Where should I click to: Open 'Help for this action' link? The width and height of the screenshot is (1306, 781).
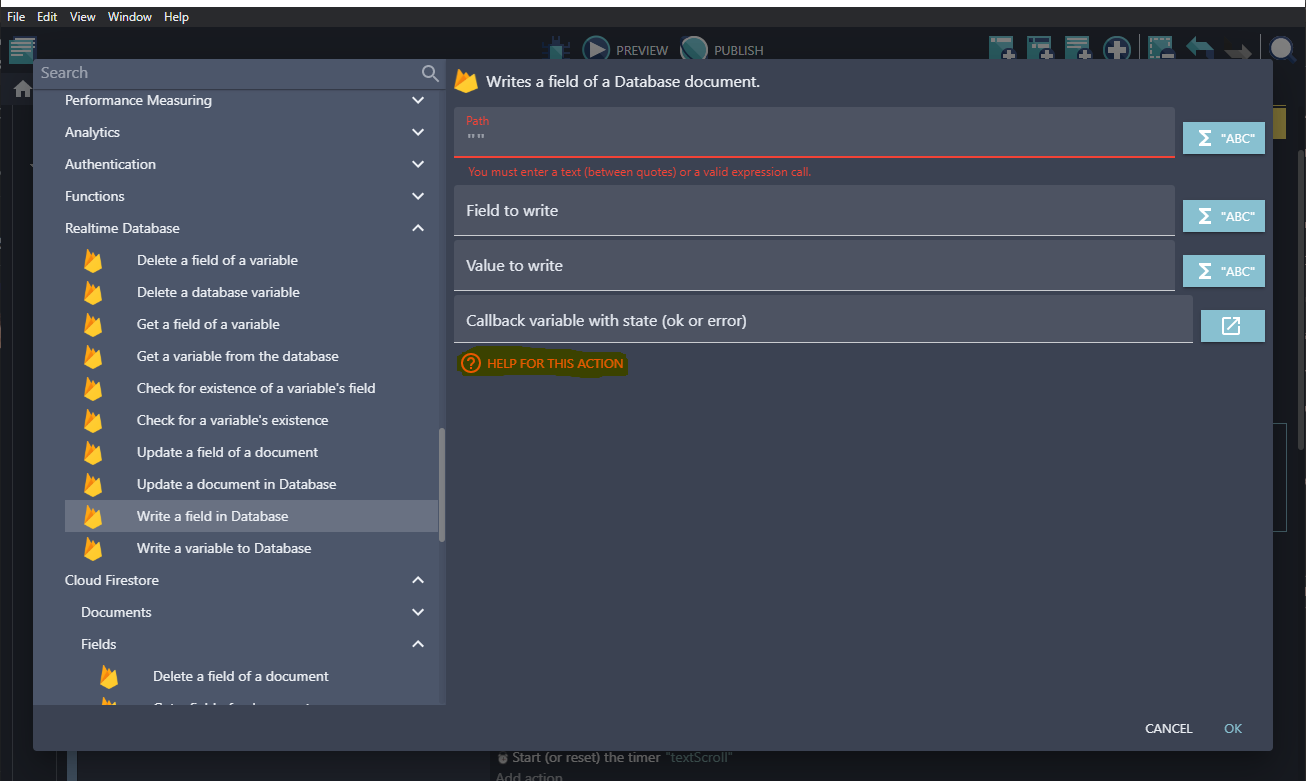point(543,364)
